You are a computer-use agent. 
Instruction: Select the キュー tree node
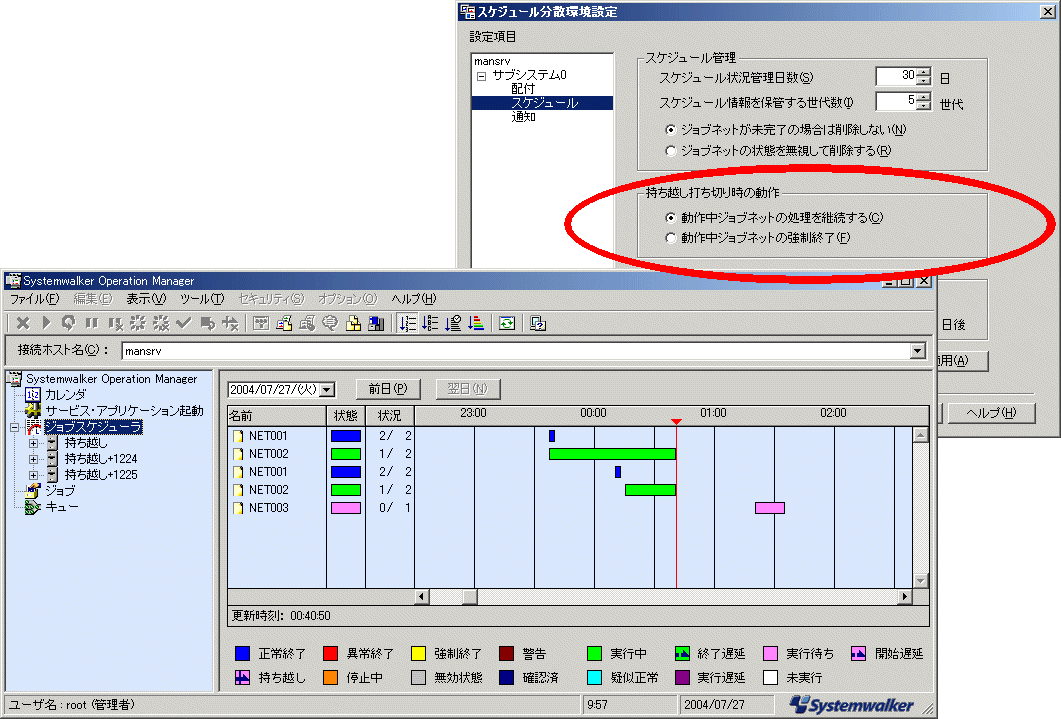coord(61,507)
